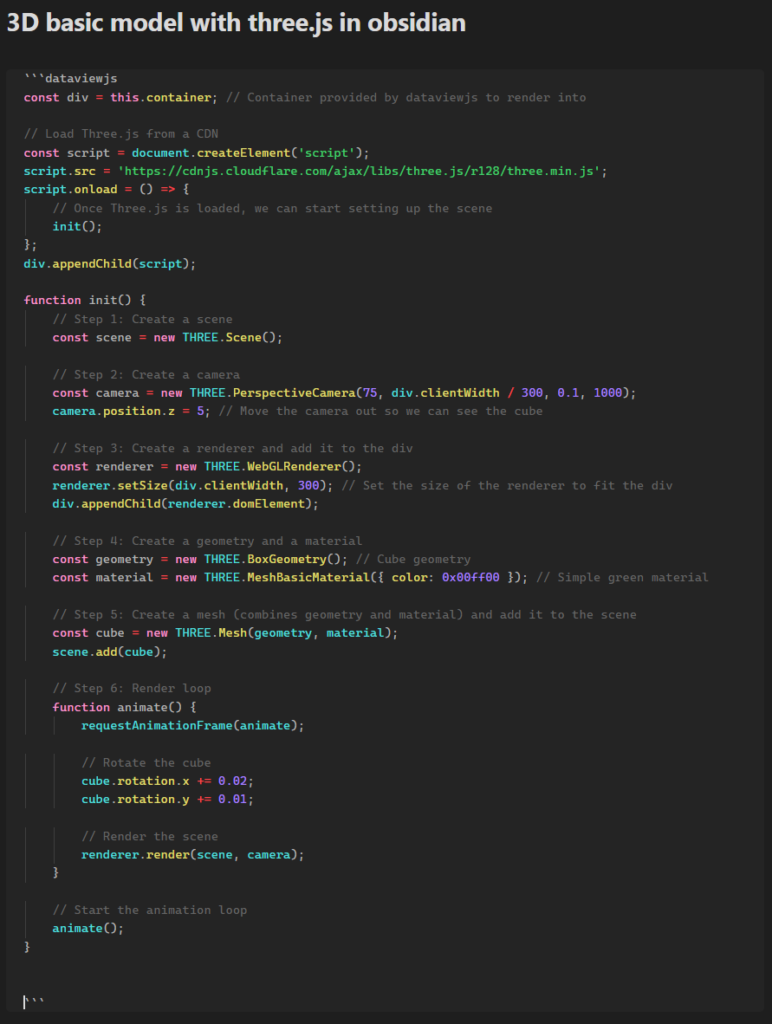The width and height of the screenshot is (772, 1024).
Task: Click the comment '// Simple green material'
Action: pos(622,578)
